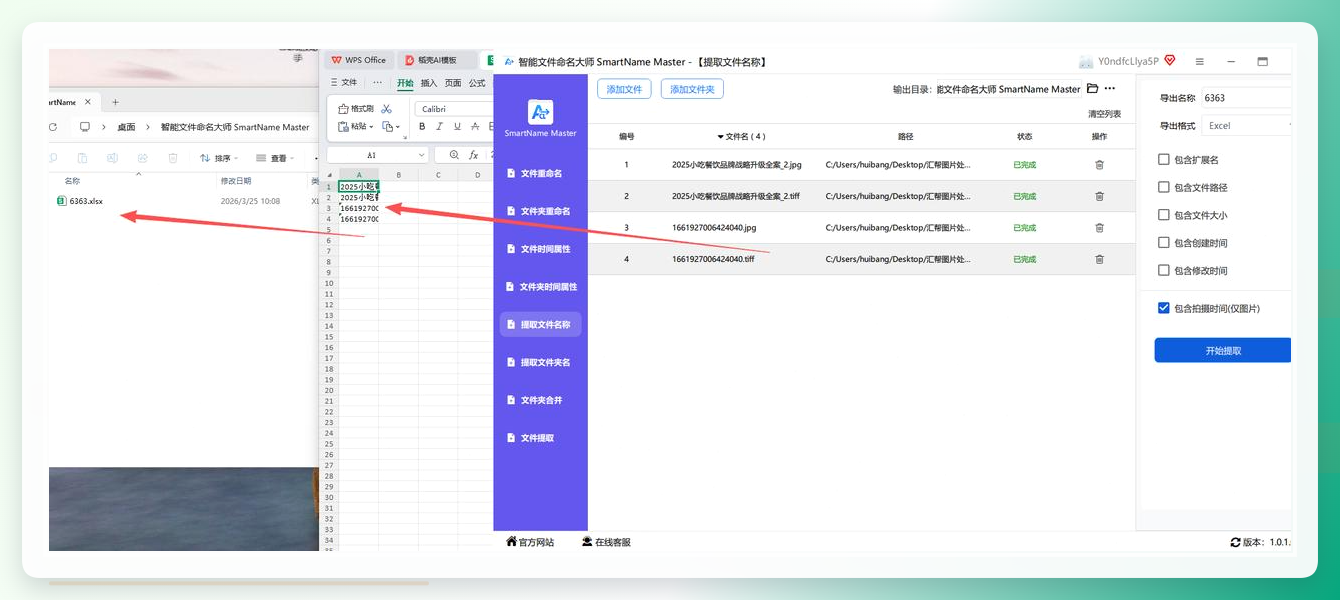This screenshot has width=1340, height=600.
Task: Open the 文件夹时间属性 sidebar item
Action: [x=540, y=287]
